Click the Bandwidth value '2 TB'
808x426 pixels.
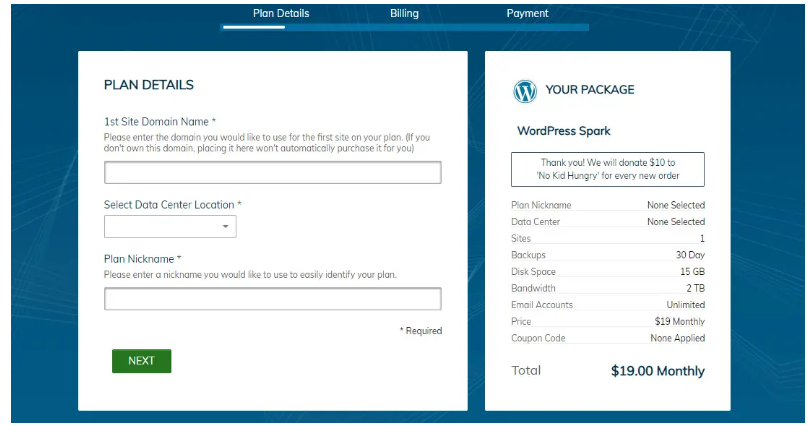(x=695, y=288)
